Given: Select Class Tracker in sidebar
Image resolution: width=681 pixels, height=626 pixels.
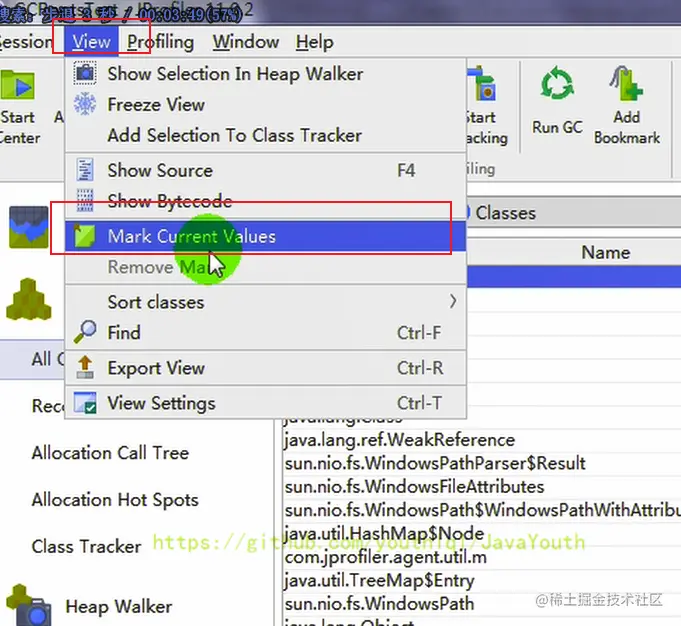Looking at the screenshot, I should 86,547.
